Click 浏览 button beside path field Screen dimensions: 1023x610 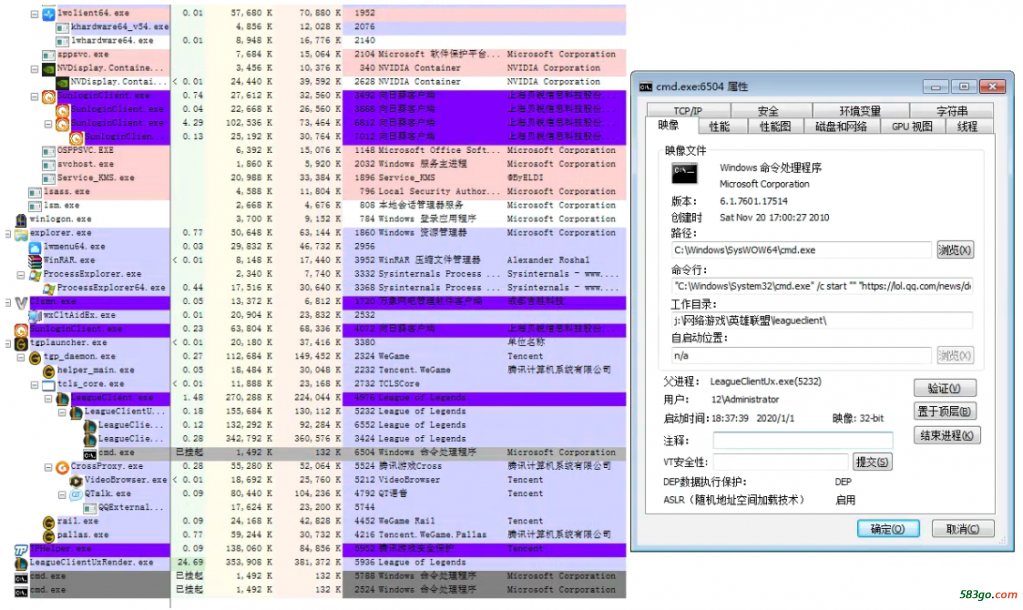(x=955, y=250)
